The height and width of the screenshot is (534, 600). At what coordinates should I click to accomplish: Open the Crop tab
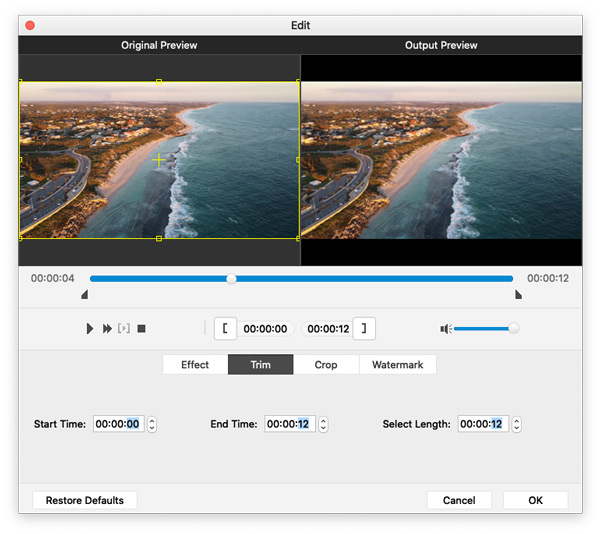[326, 365]
